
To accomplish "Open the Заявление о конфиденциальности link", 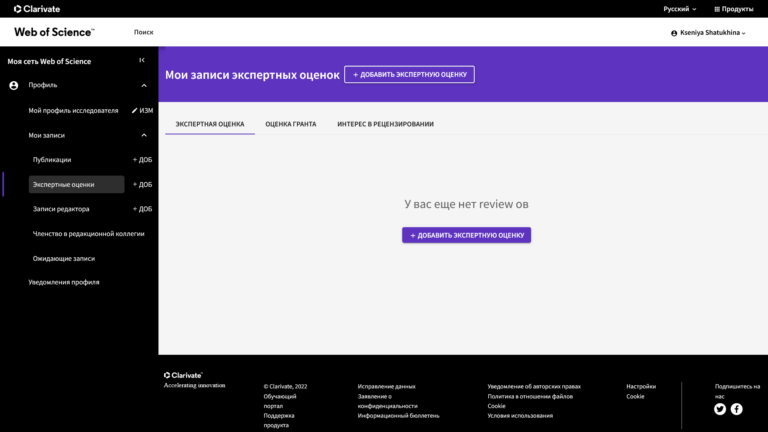I will coord(387,401).
